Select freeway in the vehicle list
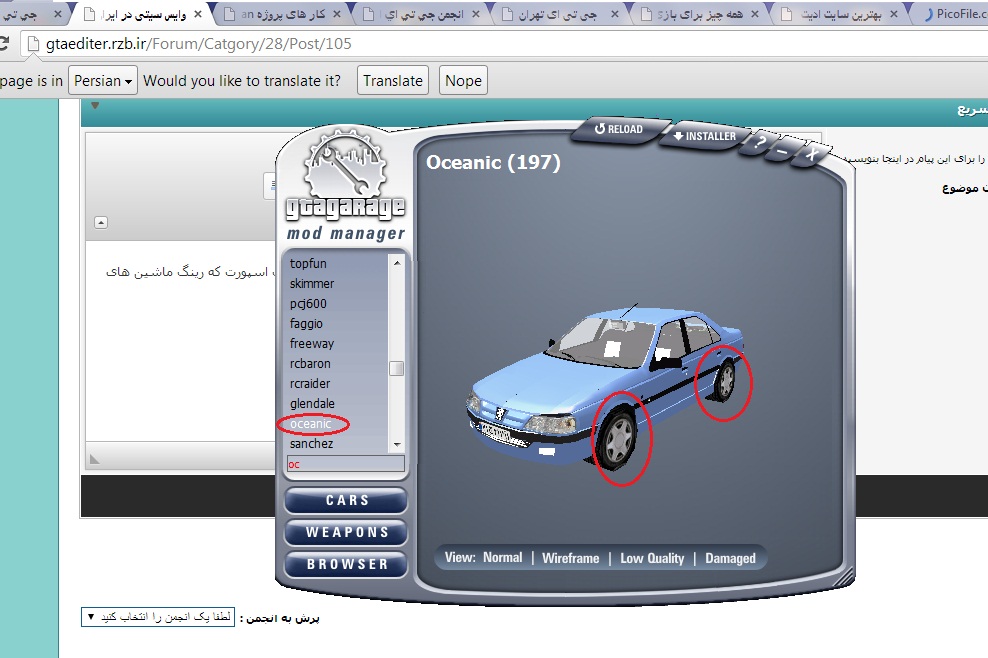Screen dimensions: 988x658 pyautogui.click(x=312, y=343)
